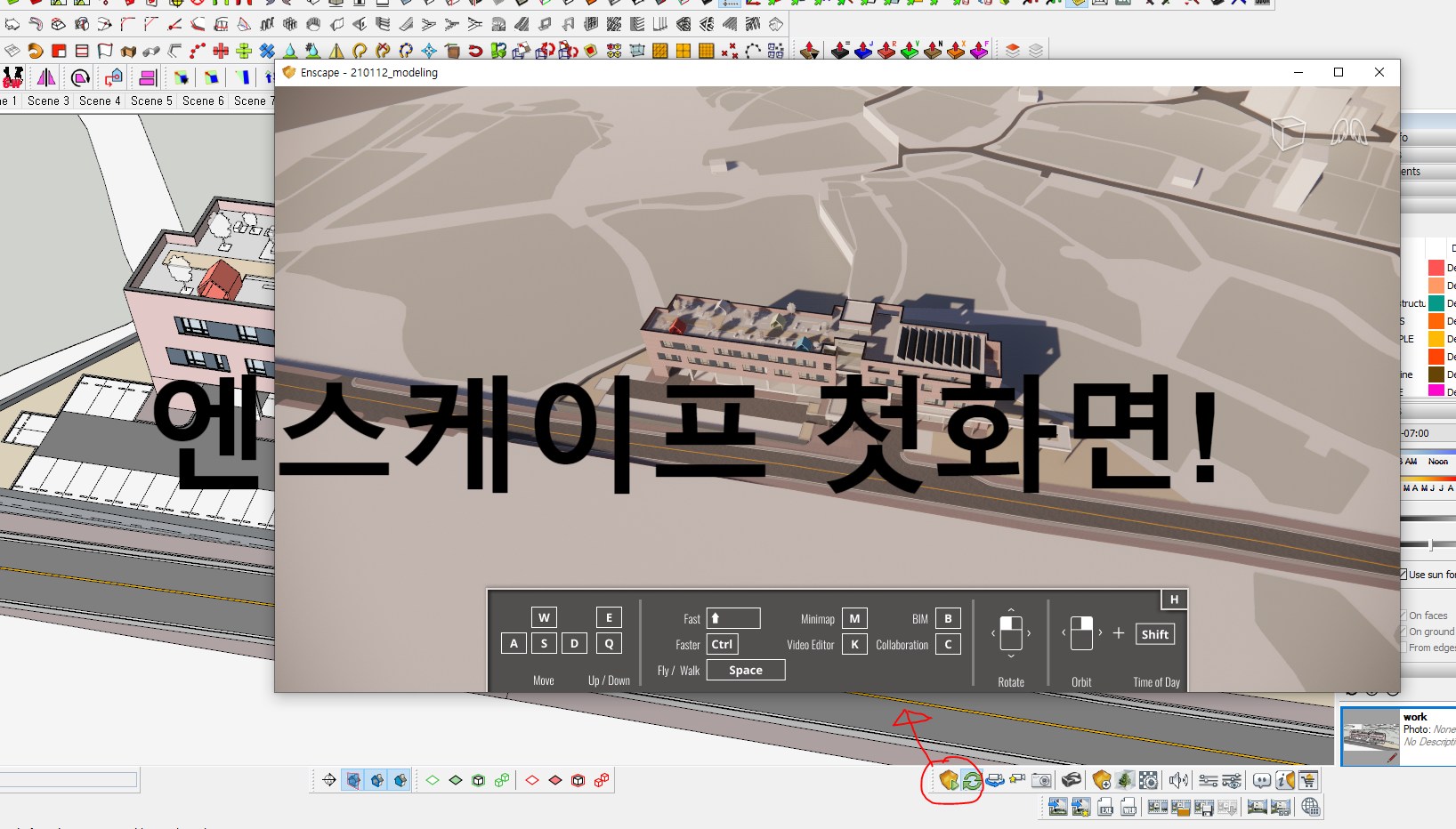Select the section plane tool icon
This screenshot has width=1456, height=829.
pos(329,780)
